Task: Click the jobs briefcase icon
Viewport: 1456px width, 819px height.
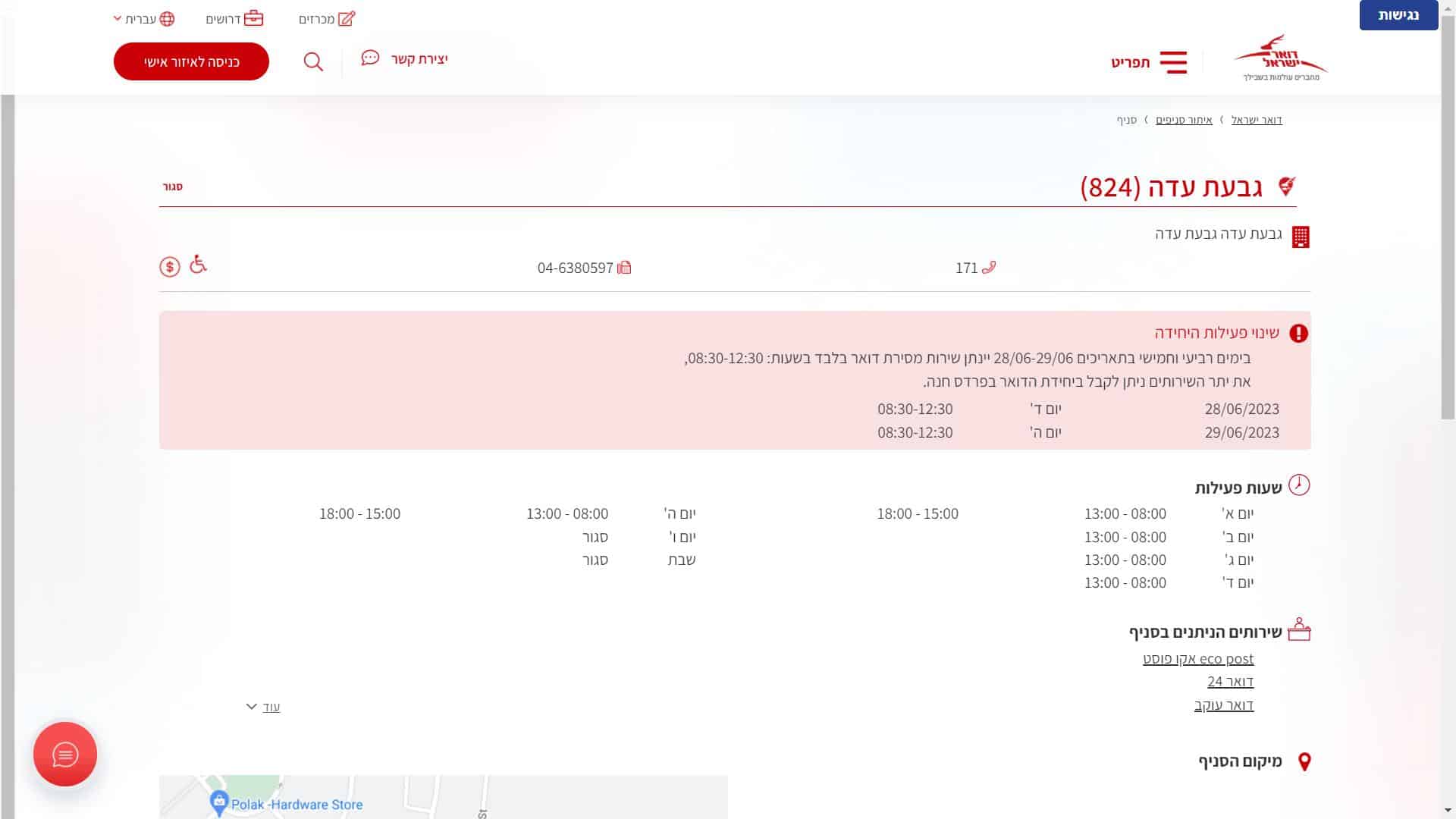Action: click(x=254, y=18)
